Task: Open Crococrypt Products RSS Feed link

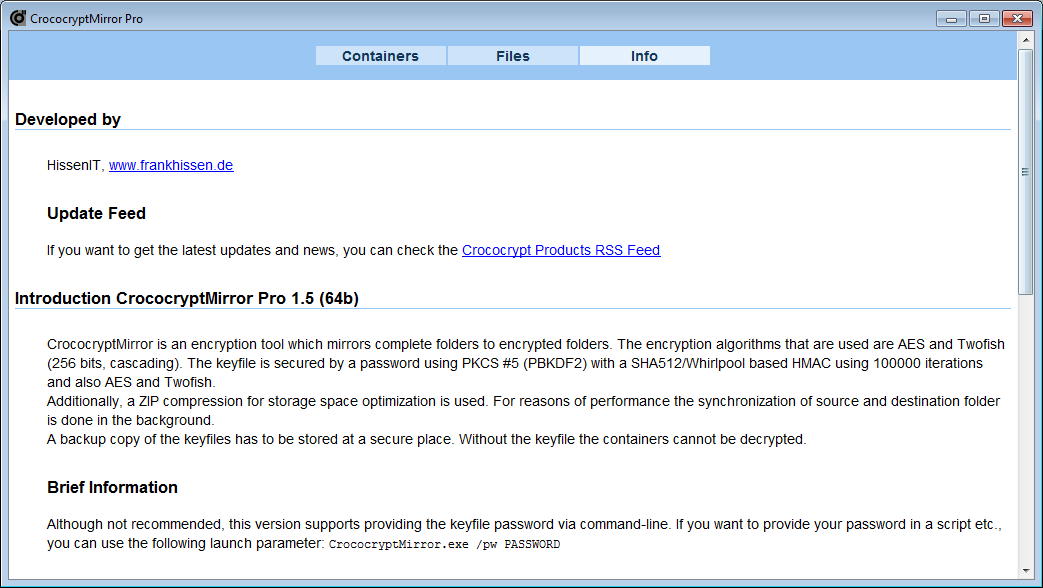Action: click(x=561, y=250)
